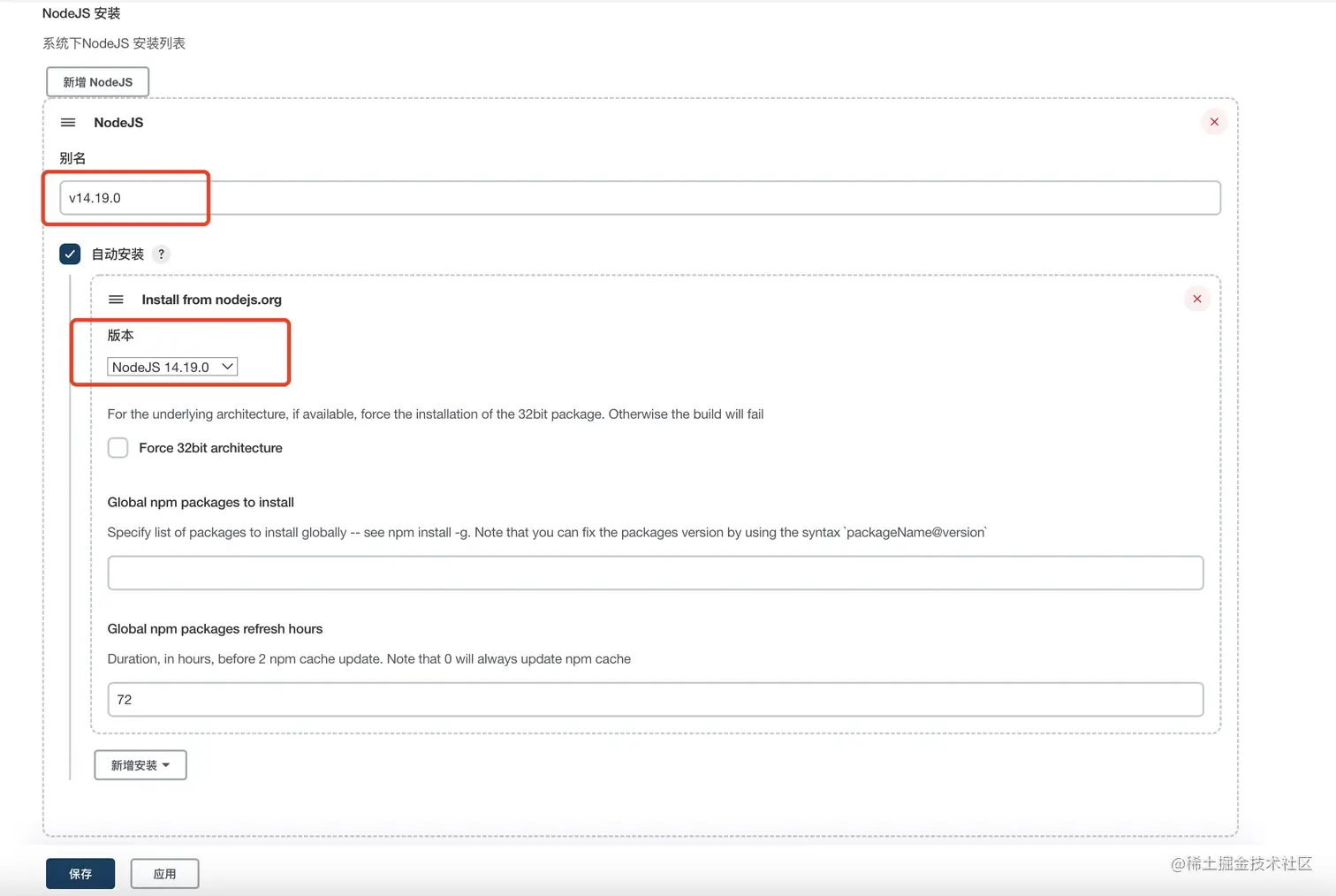Open the help tooltip beside 自动安装

(x=161, y=254)
